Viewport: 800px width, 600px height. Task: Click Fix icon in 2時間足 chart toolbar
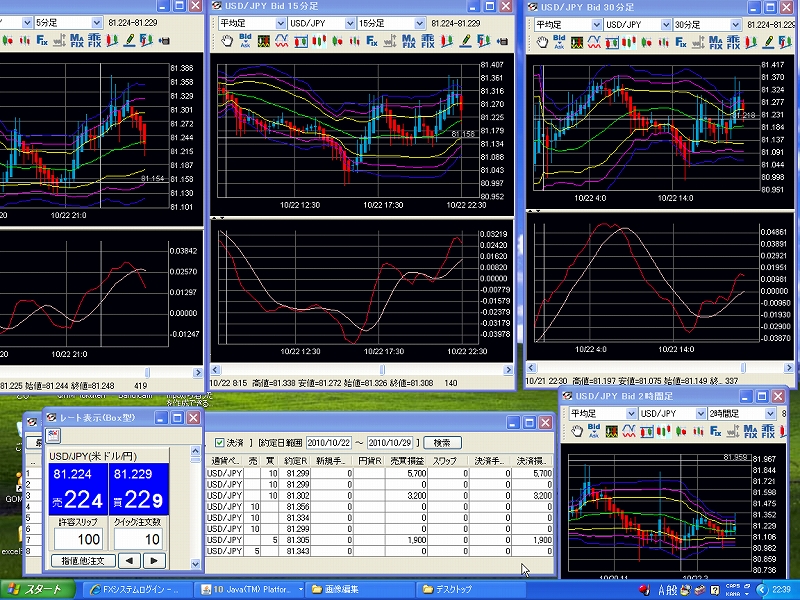715,432
